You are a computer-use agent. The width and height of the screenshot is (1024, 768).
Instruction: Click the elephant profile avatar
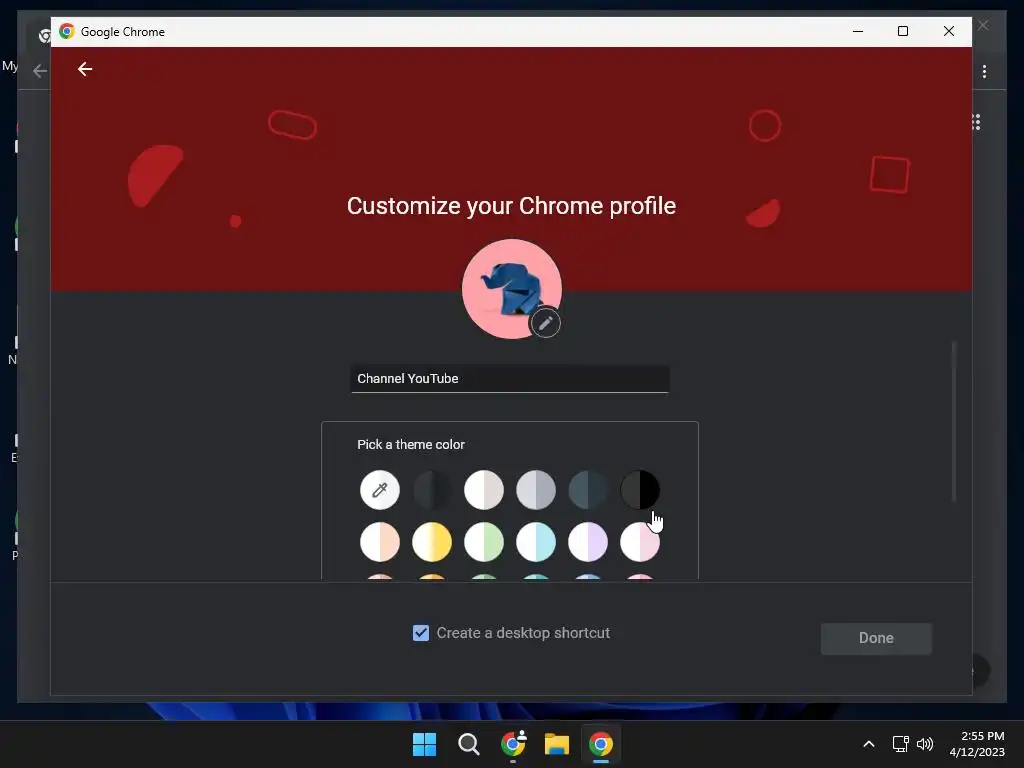(x=511, y=289)
